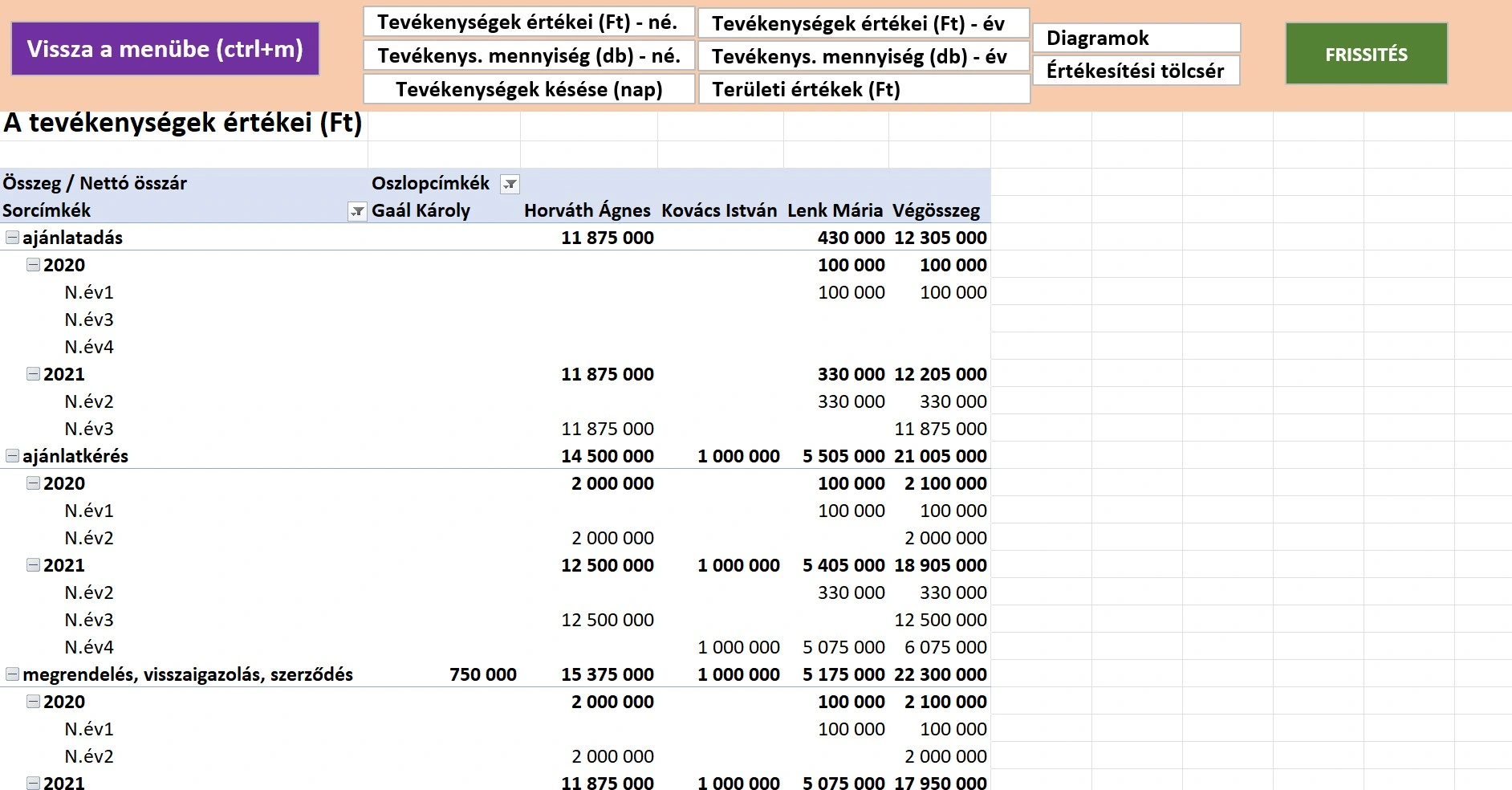Collapse 2020 under ajánlatkérés
1512x790 pixels.
(33, 483)
